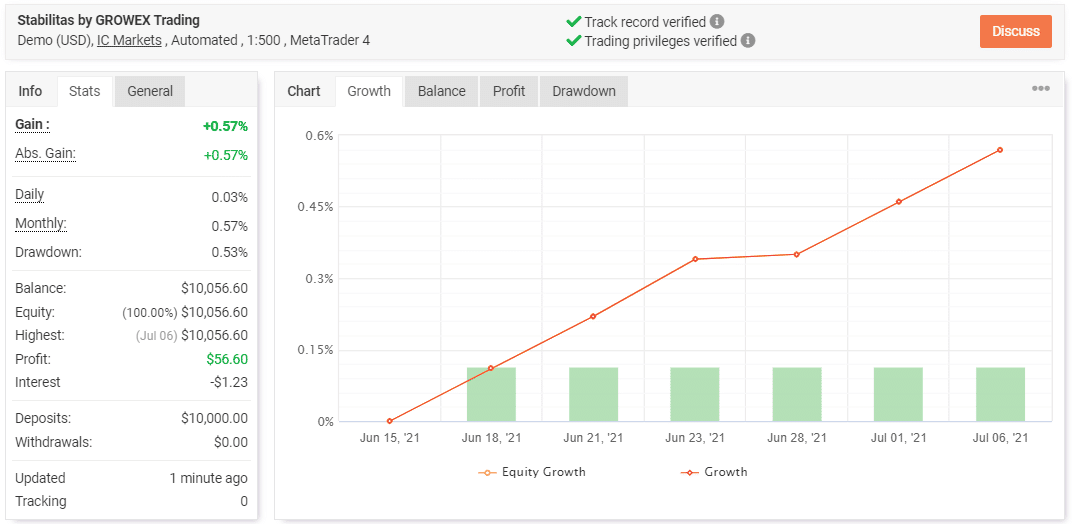This screenshot has width=1072, height=524.
Task: Switch to the Growth chart tab
Action: (368, 91)
